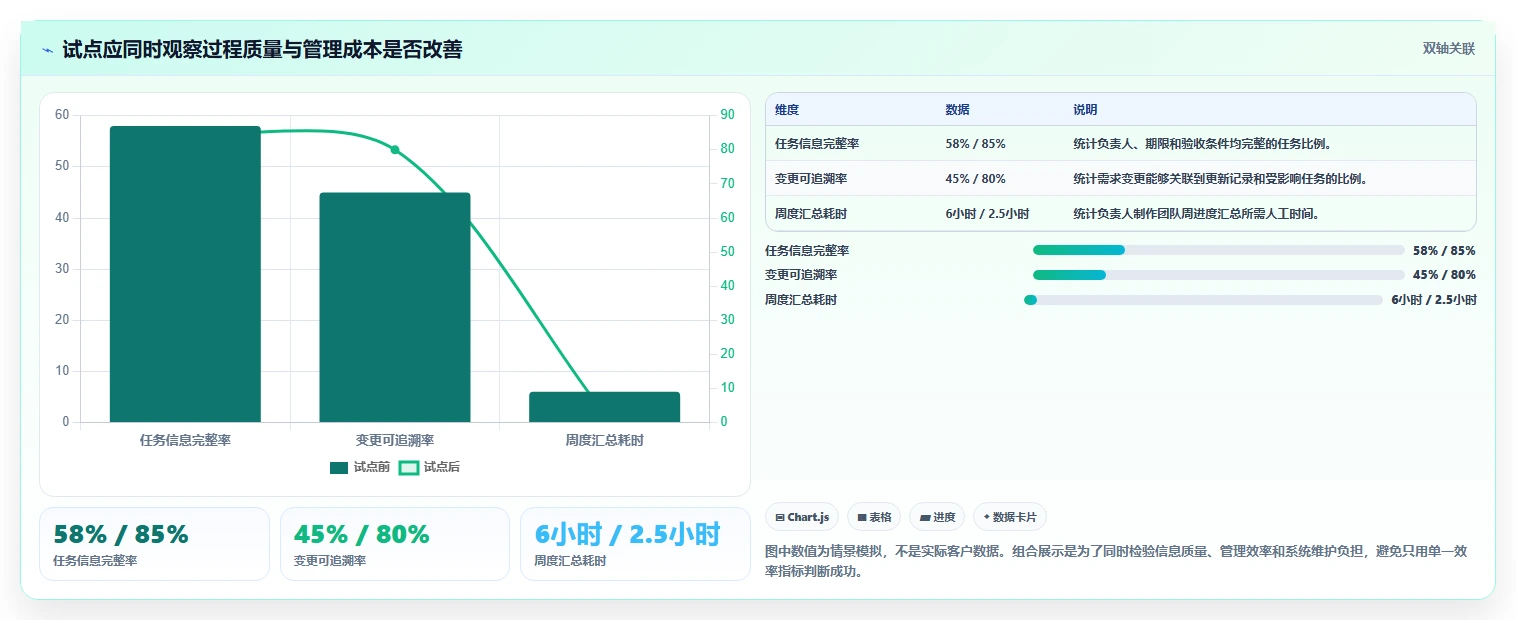Click the 周度汇总耗时 x-axis label
The image size is (1516, 620).
tap(604, 440)
